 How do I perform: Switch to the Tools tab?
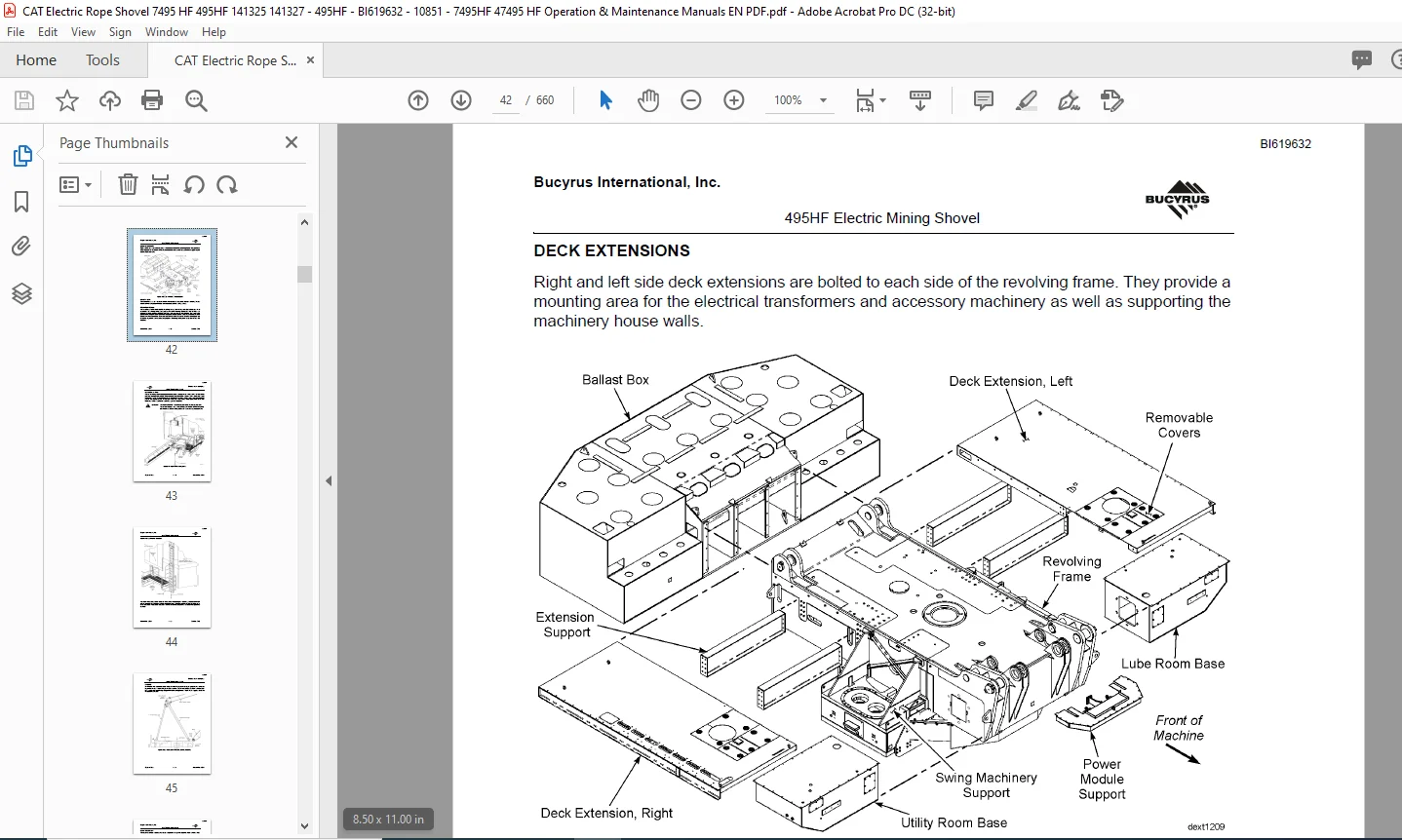point(102,60)
